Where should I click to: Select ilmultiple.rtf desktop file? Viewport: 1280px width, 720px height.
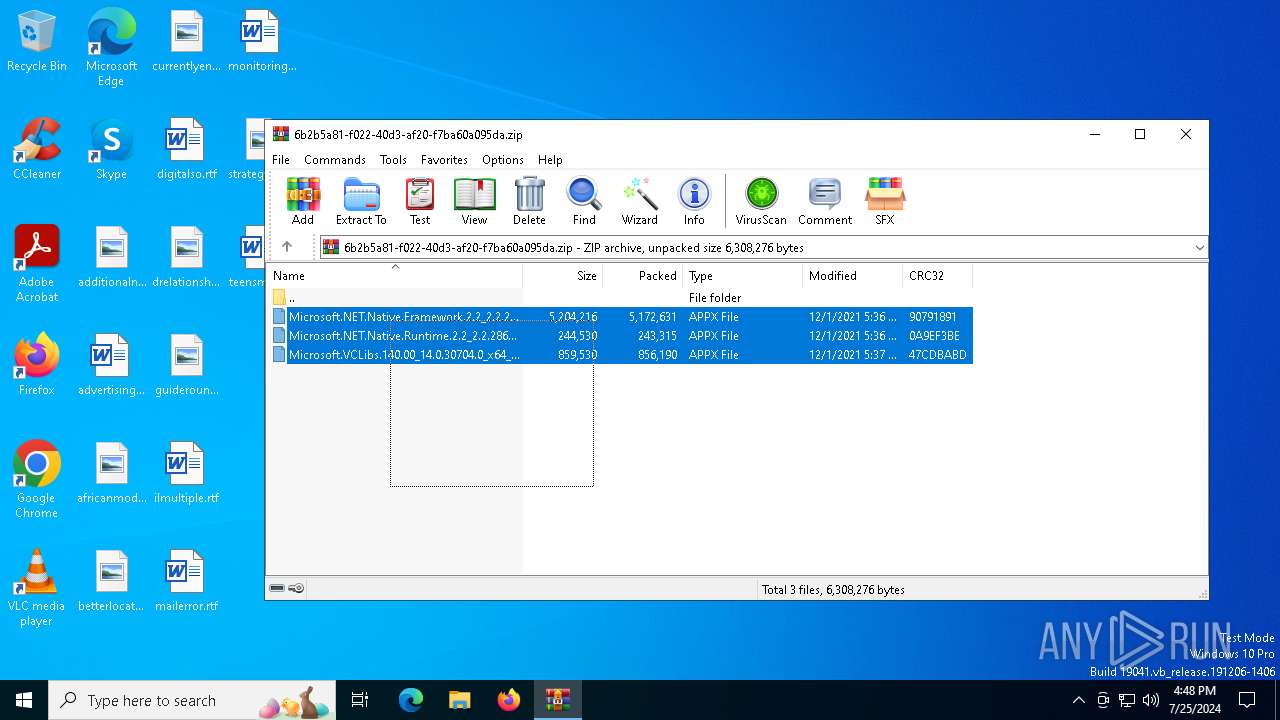click(x=186, y=473)
